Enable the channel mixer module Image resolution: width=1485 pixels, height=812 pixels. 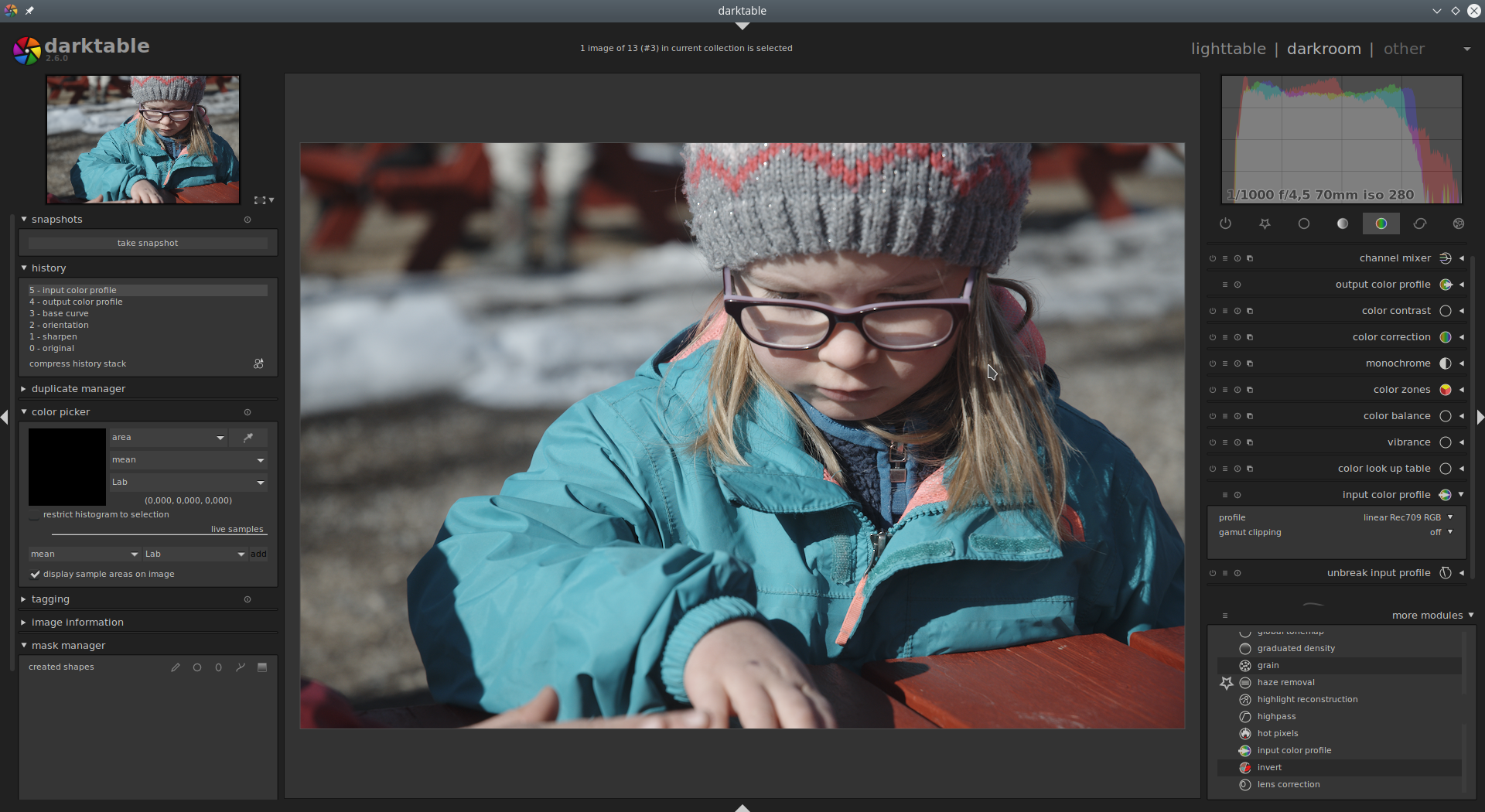1213,258
